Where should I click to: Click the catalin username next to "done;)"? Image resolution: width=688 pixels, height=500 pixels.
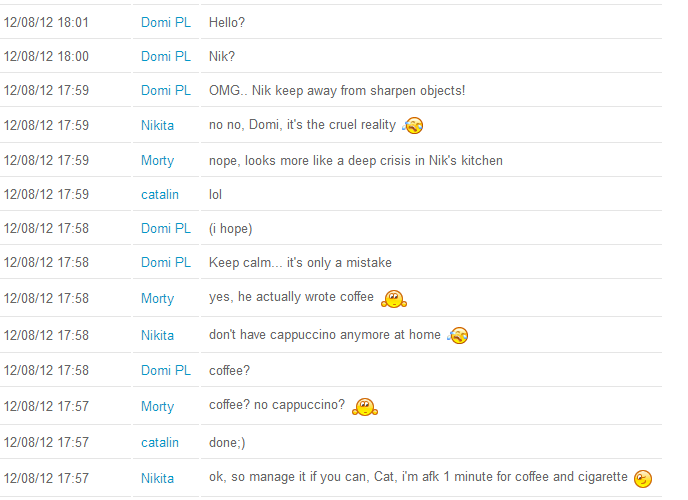[x=160, y=442]
